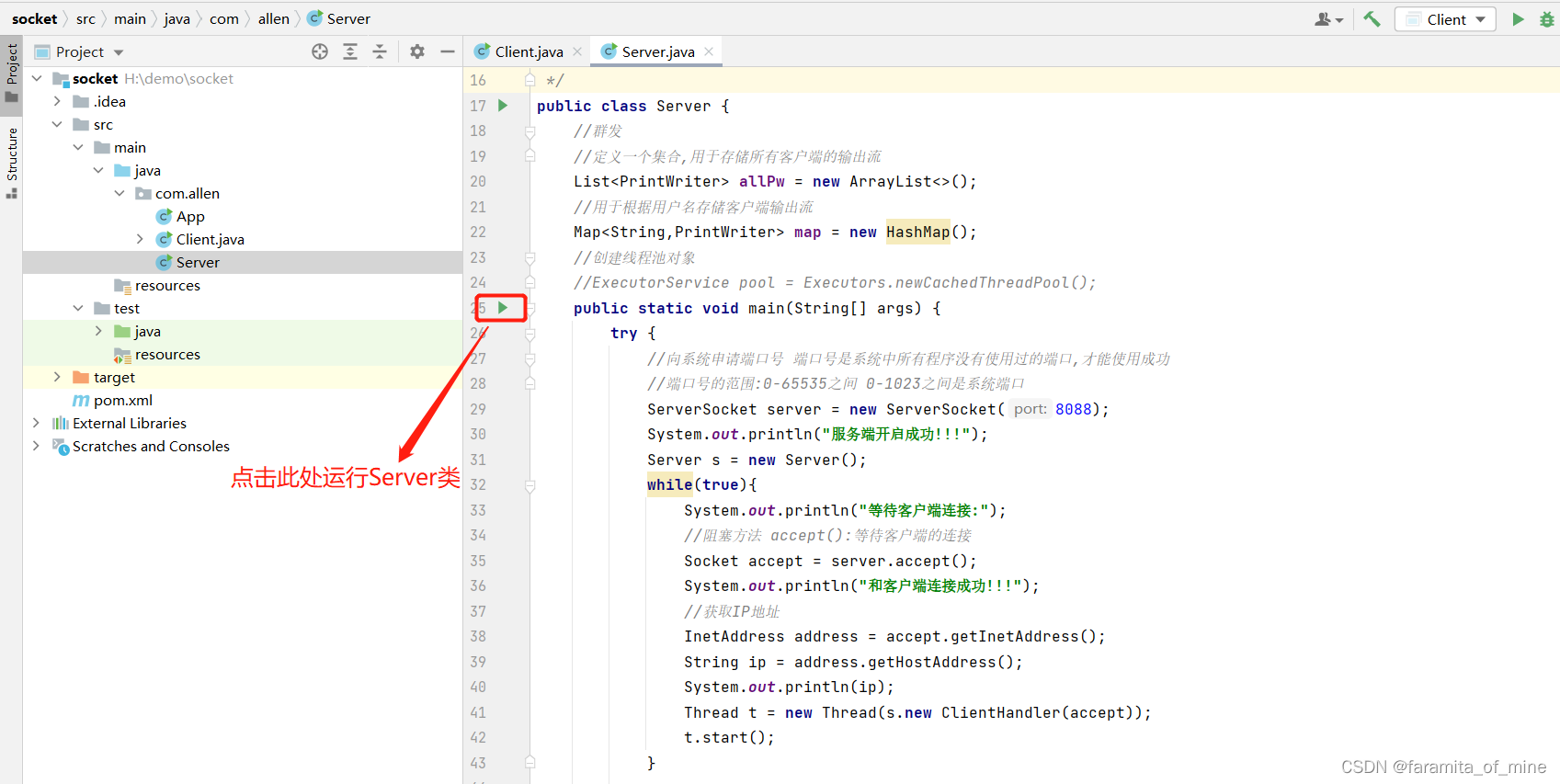Click the locate file crosshair icon in Project panel
The width and height of the screenshot is (1560, 784).
coord(320,51)
